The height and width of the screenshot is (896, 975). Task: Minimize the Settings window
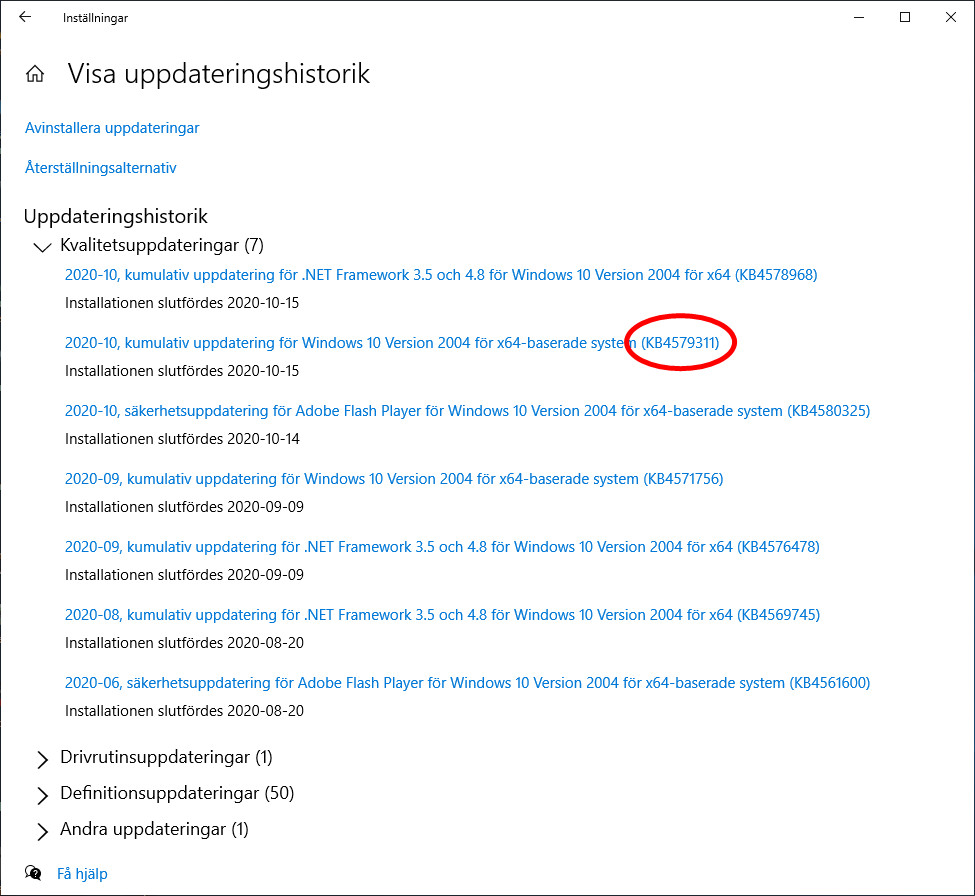(x=858, y=17)
